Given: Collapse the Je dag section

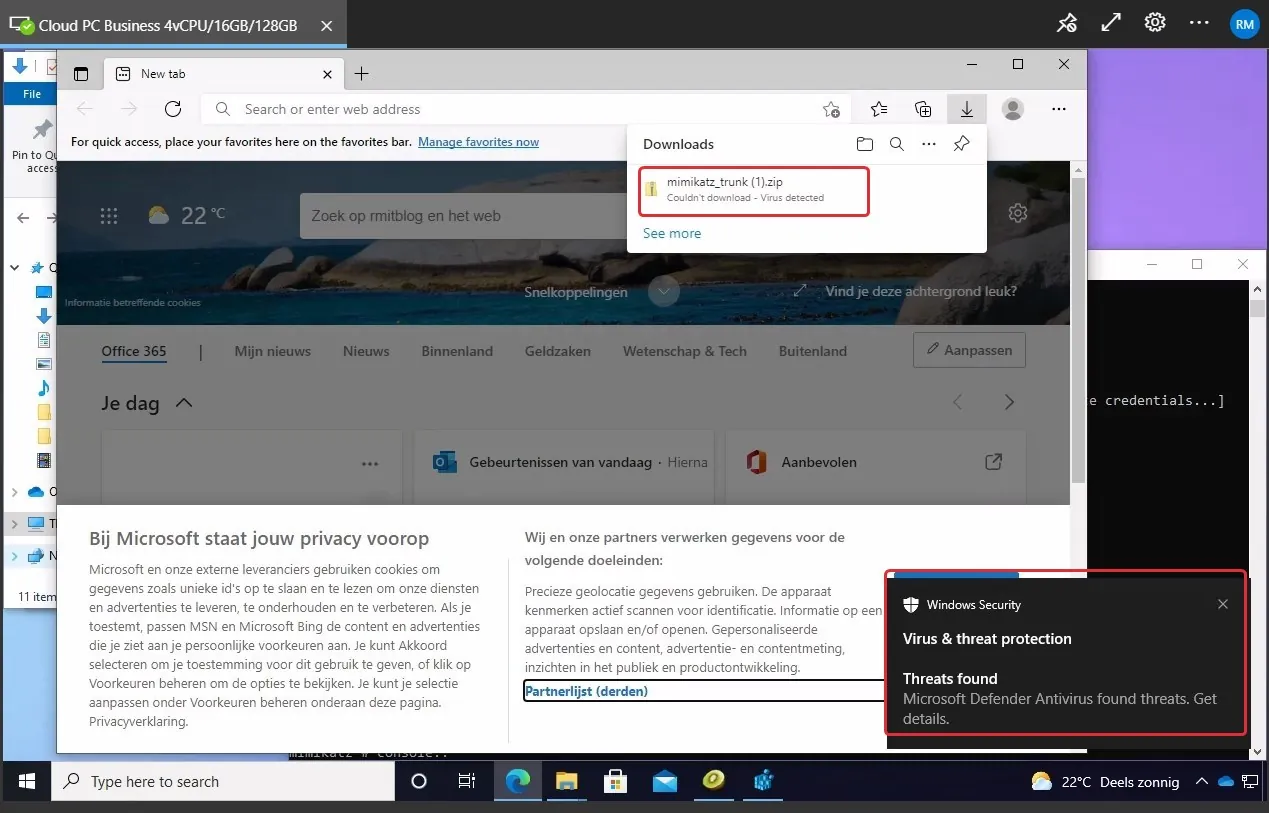Looking at the screenshot, I should 183,403.
